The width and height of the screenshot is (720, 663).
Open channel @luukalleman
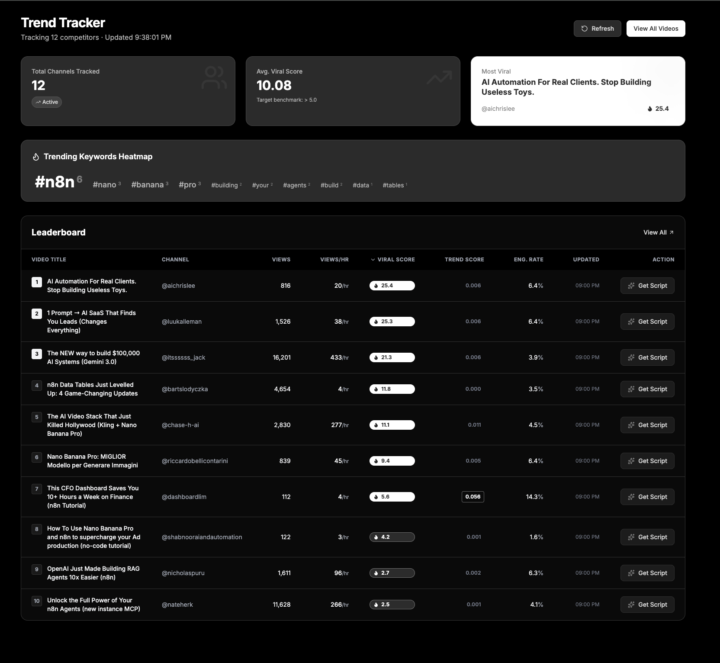(x=181, y=321)
